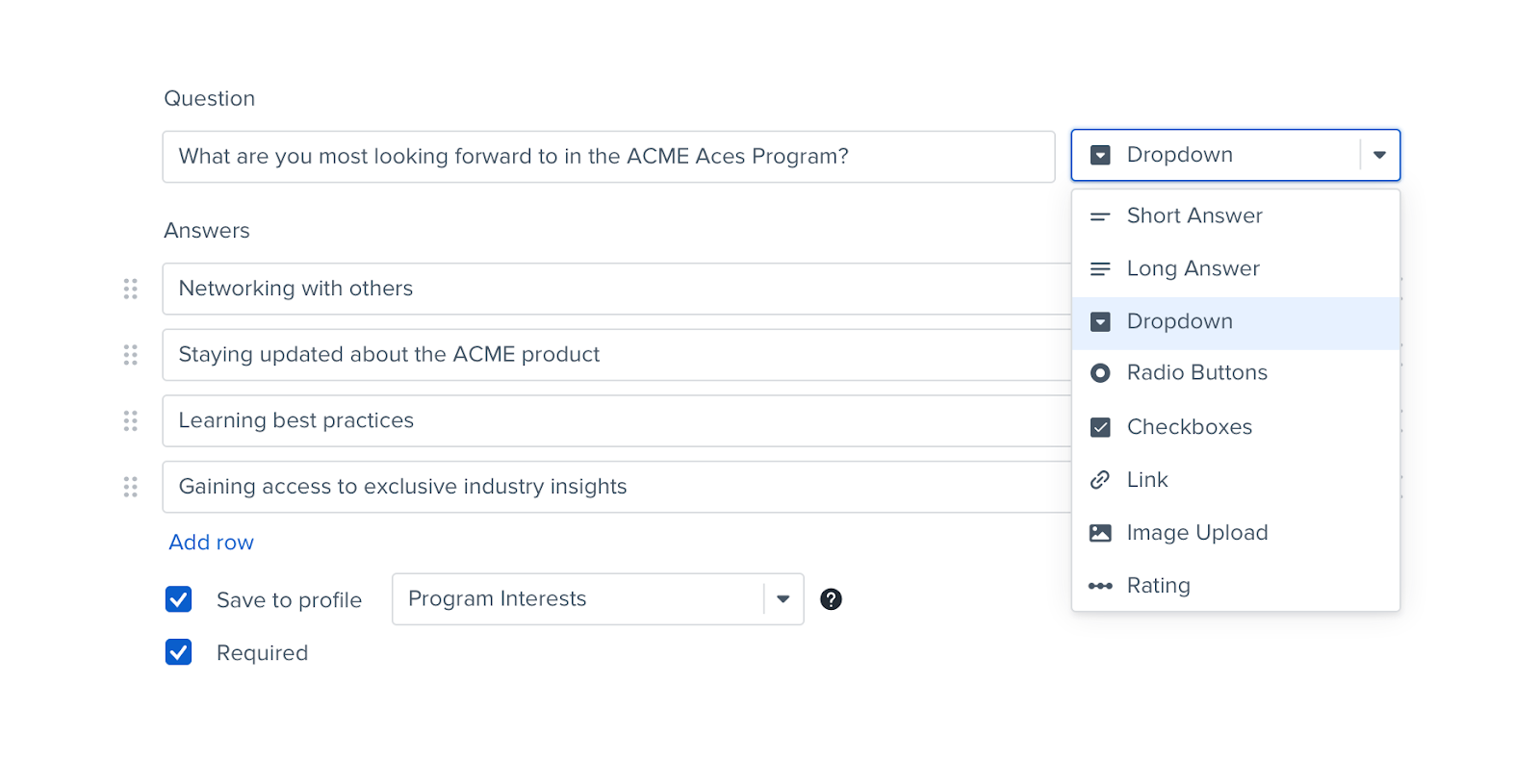1540x784 pixels.
Task: Select the Checkboxes question type option
Action: coord(1189,427)
